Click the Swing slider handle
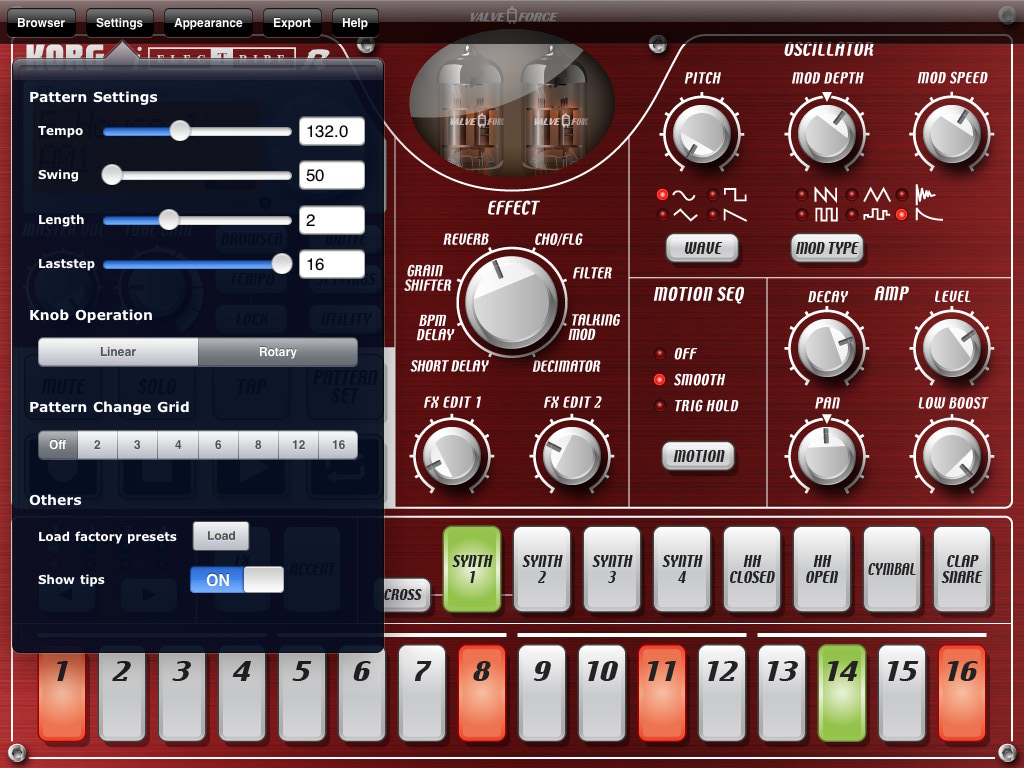Viewport: 1024px width, 768px height. (x=112, y=175)
